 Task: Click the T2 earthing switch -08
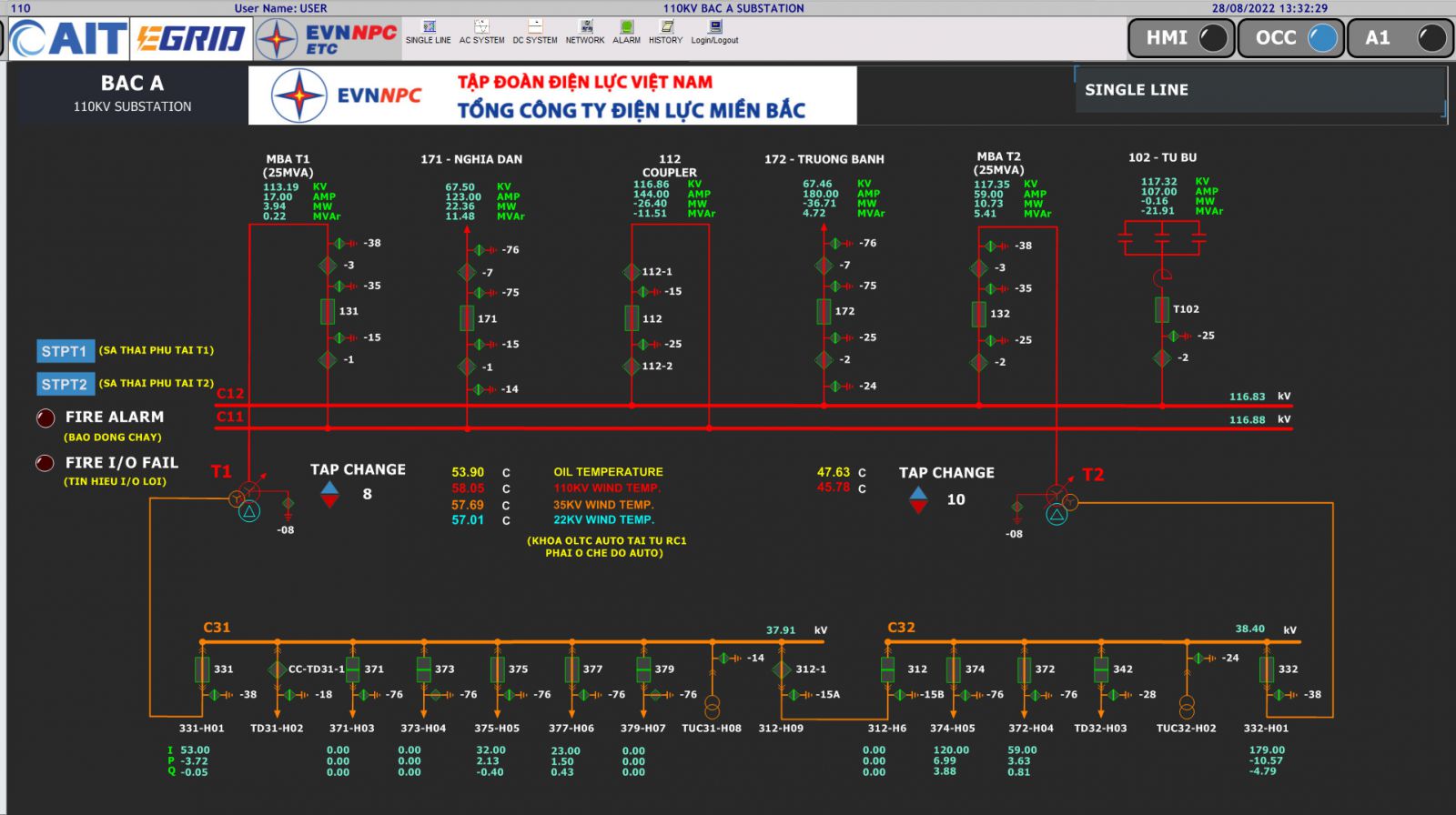(1017, 508)
